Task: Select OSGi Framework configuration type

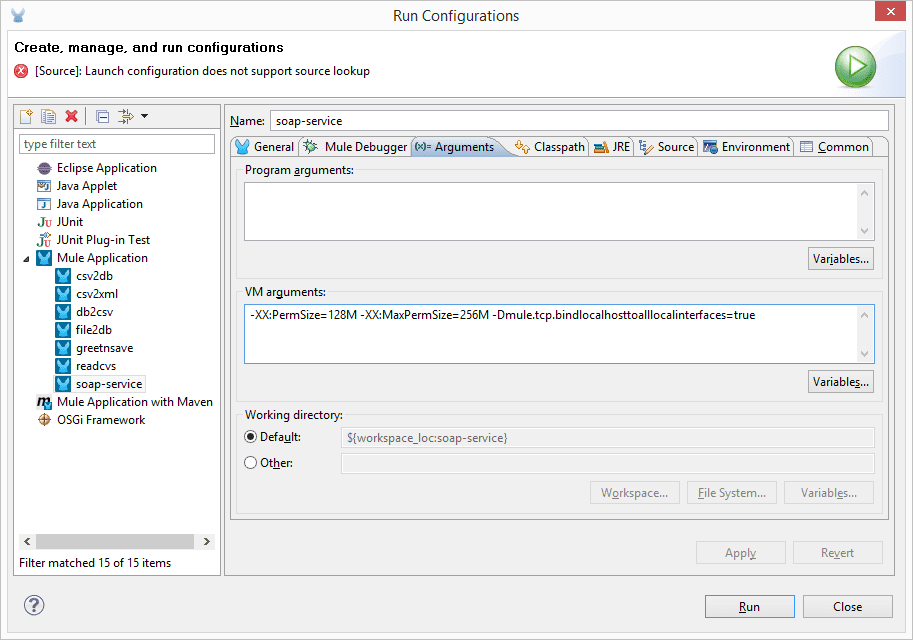Action: [101, 420]
